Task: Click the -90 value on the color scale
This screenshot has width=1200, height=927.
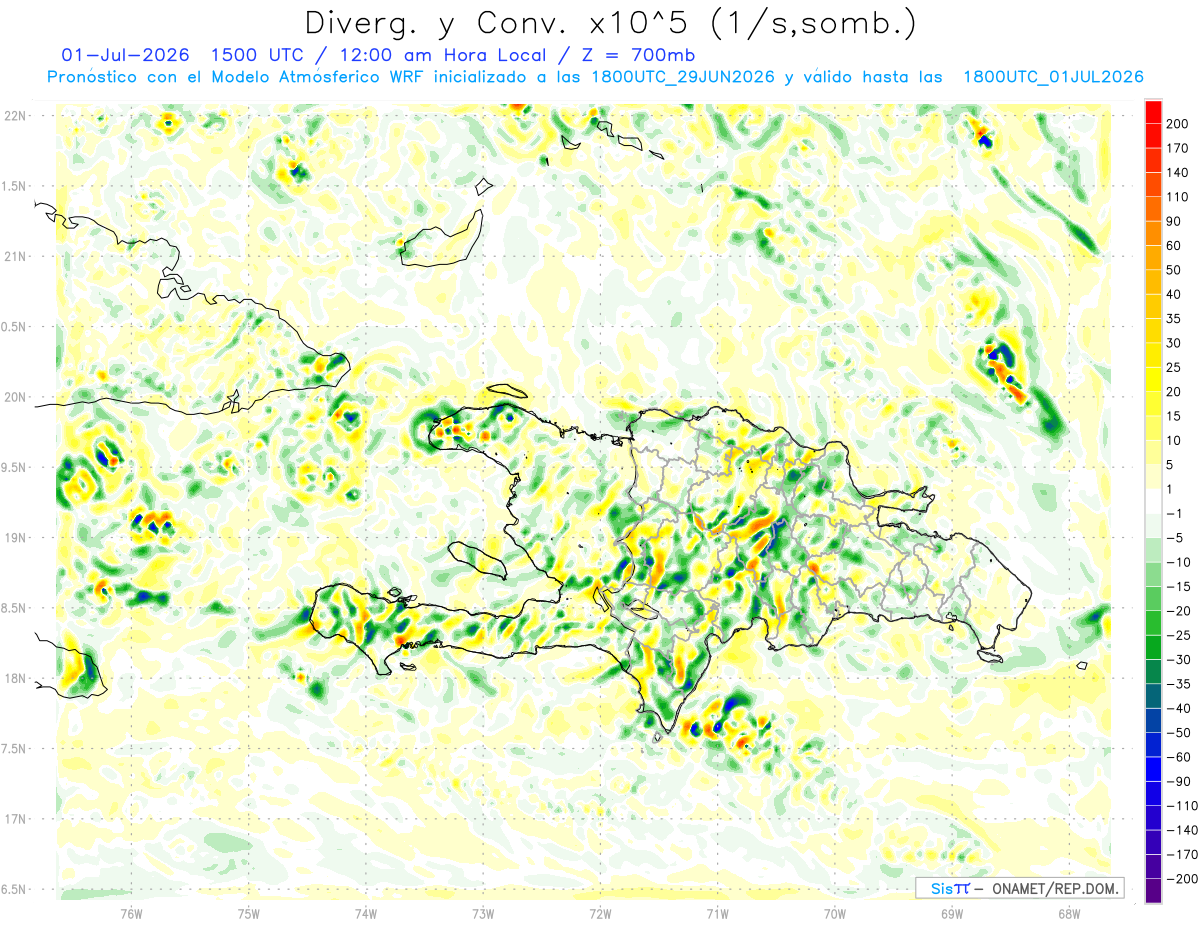Action: coord(1178,782)
